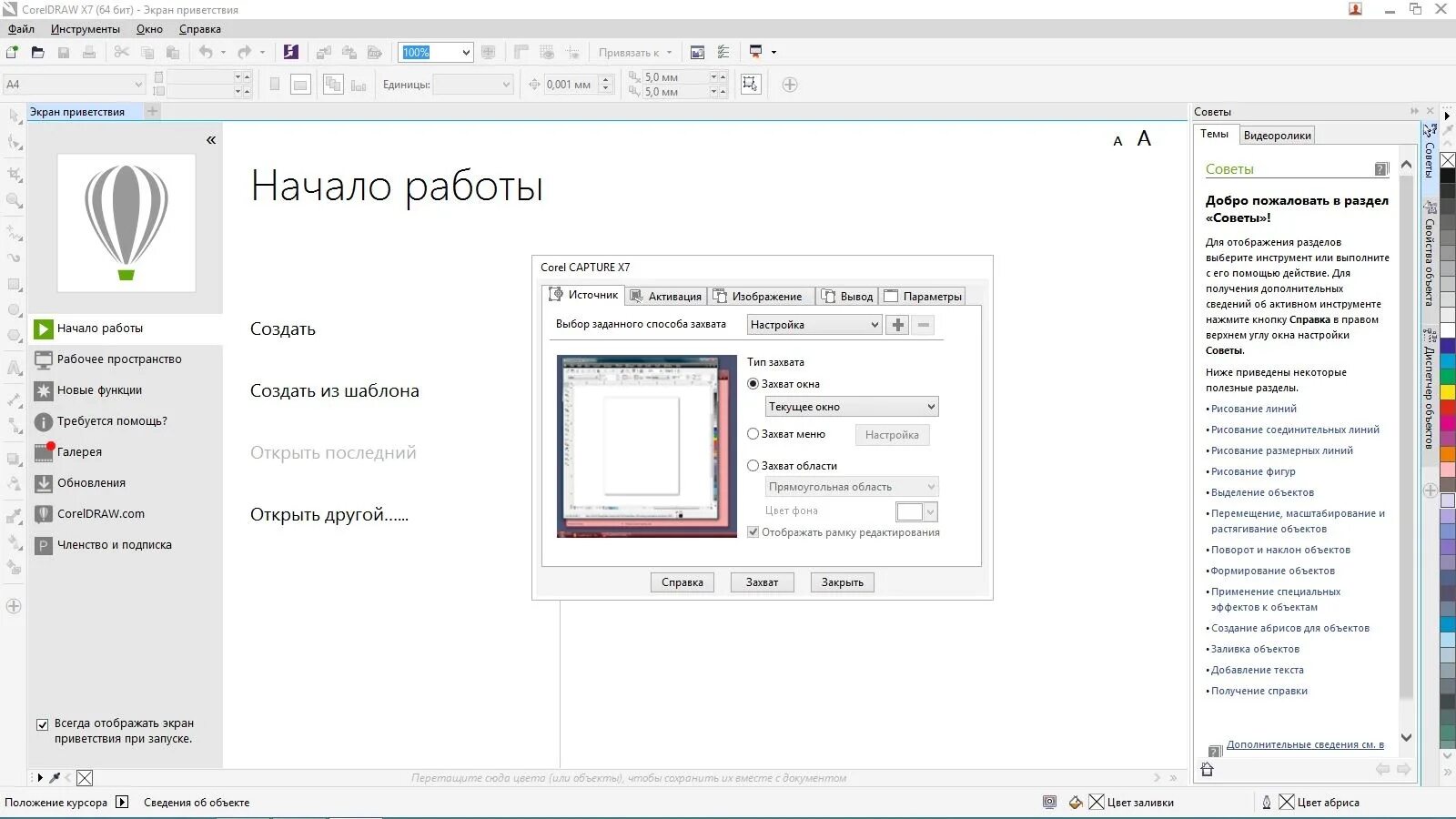Screen dimensions: 1456x819
Task: Click the Справка button in Corel CAPTURE
Action: pyautogui.click(x=682, y=582)
